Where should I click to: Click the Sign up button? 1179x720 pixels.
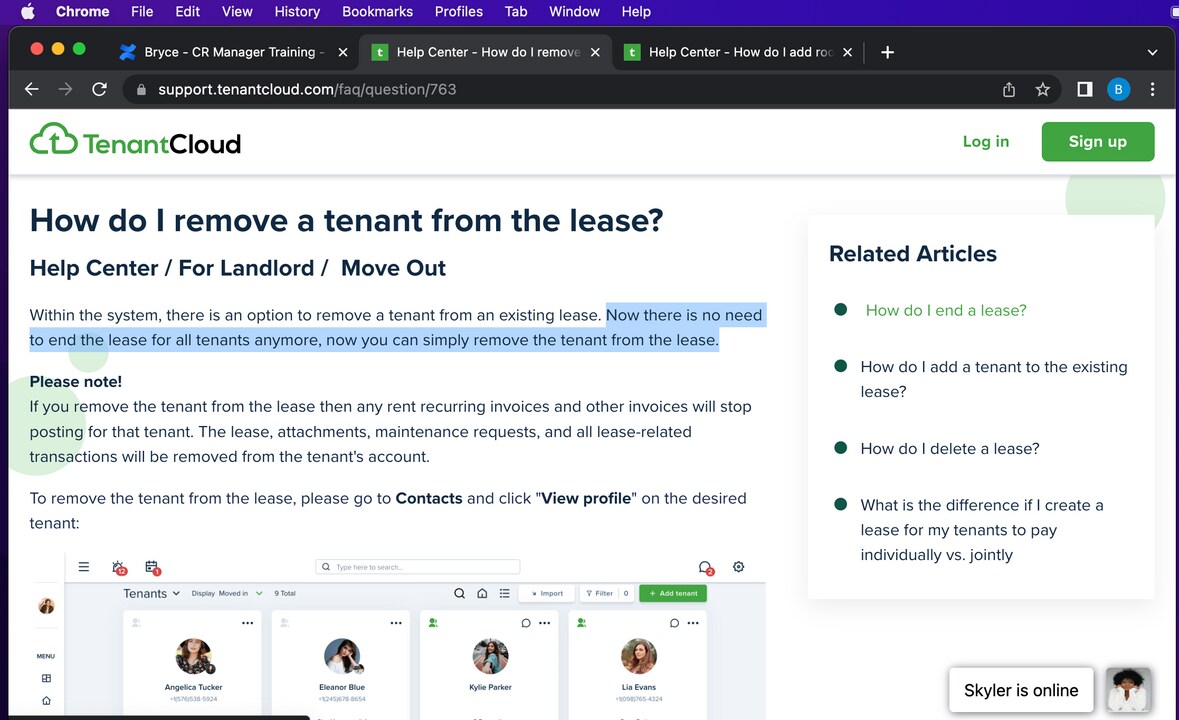pyautogui.click(x=1097, y=142)
